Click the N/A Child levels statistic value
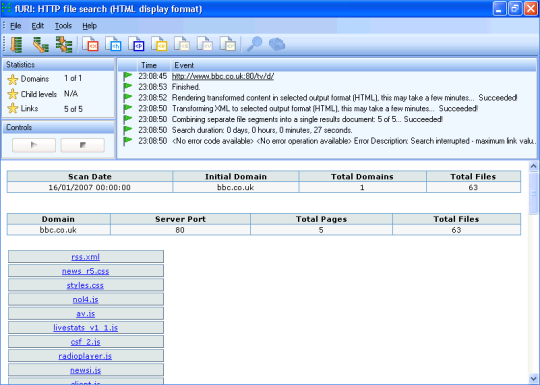Image resolution: width=540 pixels, height=385 pixels. [71, 94]
